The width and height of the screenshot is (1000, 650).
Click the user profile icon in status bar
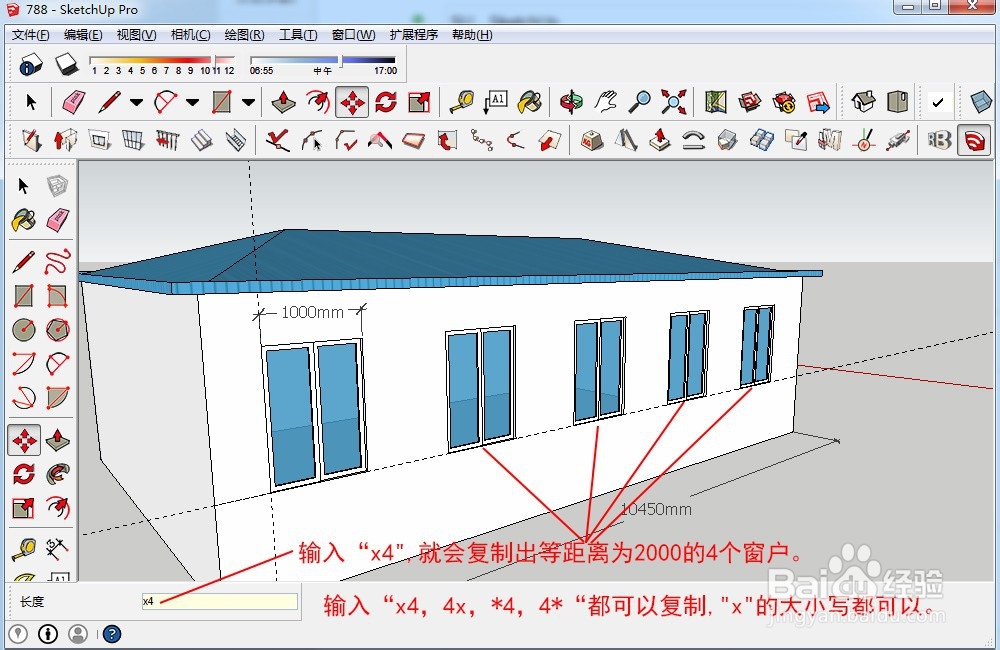[78, 634]
